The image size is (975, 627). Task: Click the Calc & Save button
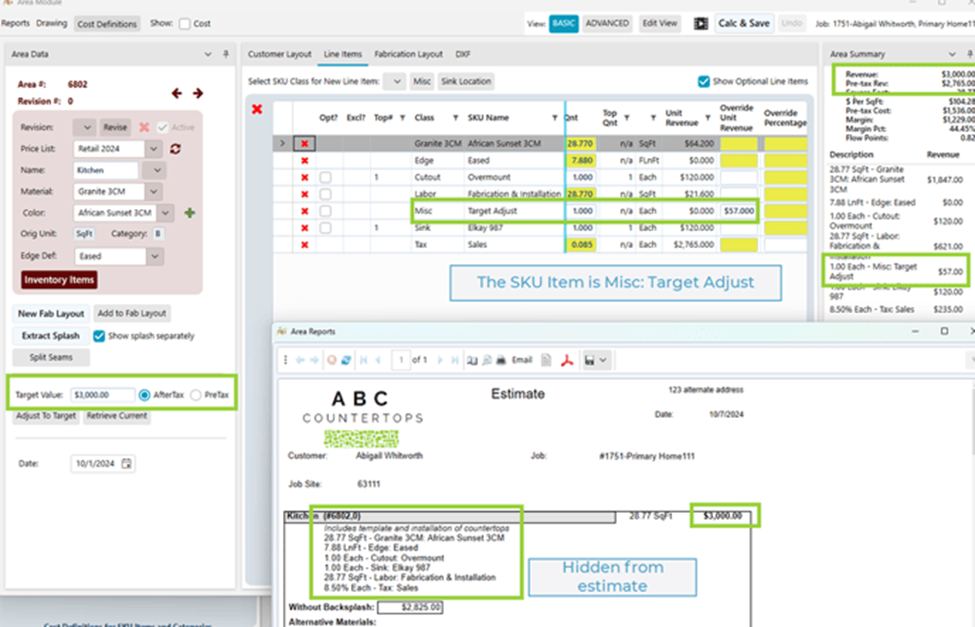[x=744, y=23]
